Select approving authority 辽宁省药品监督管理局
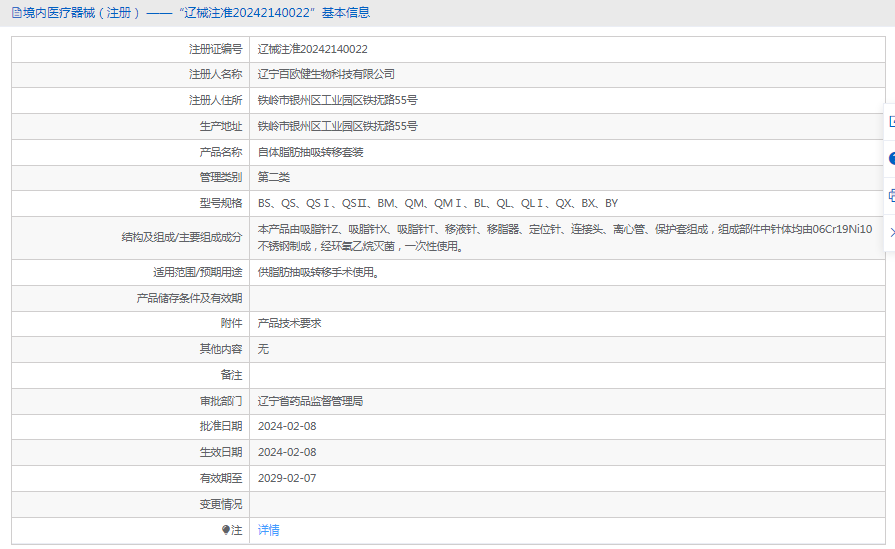This screenshot has width=895, height=549. 311,401
